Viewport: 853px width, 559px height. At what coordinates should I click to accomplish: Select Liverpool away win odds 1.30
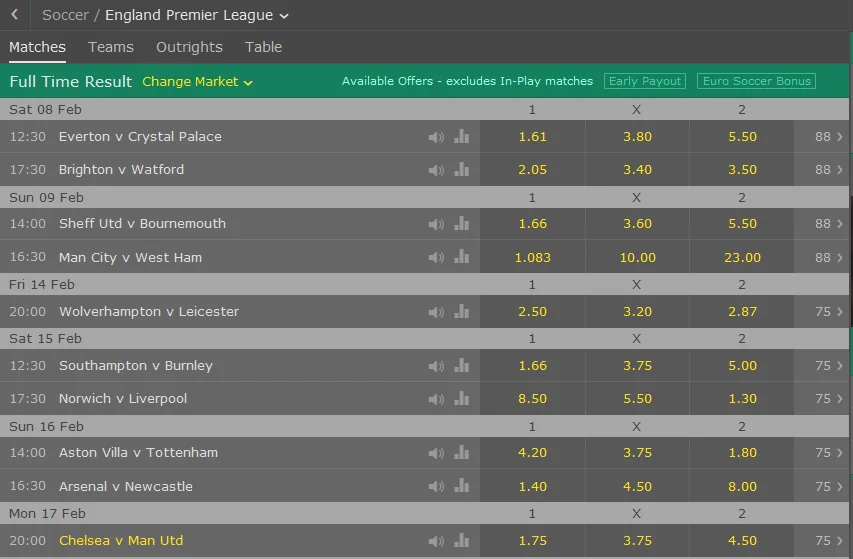point(741,399)
